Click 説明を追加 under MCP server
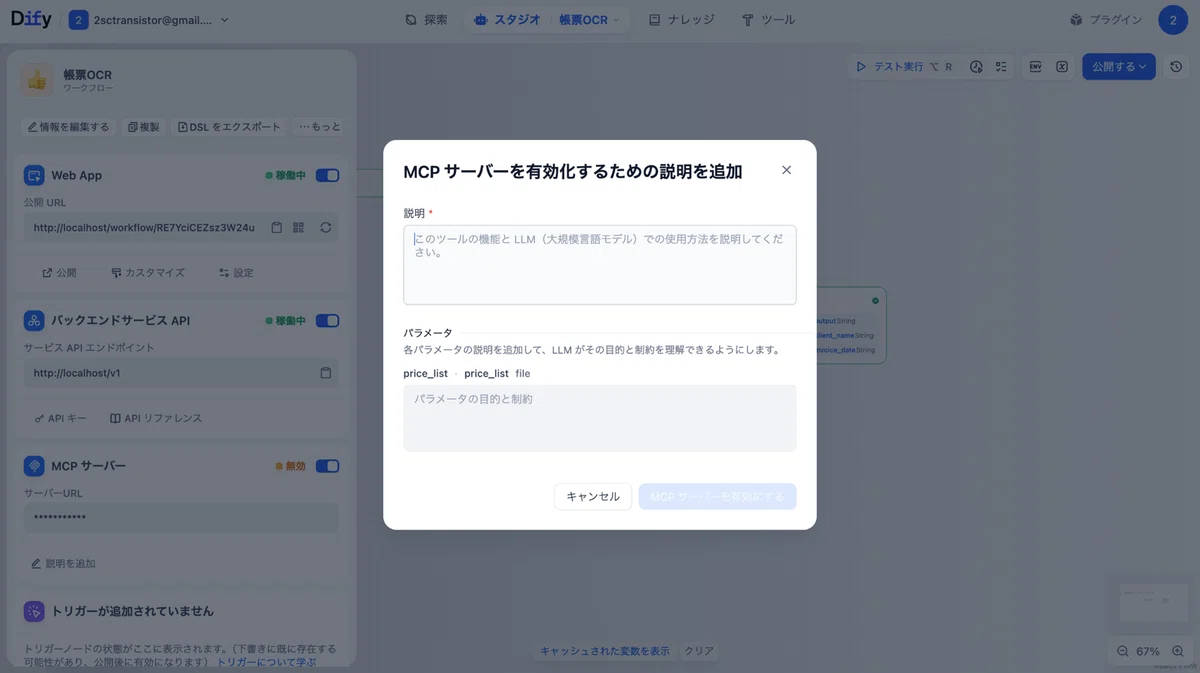Viewport: 1200px width, 673px height. [63, 564]
